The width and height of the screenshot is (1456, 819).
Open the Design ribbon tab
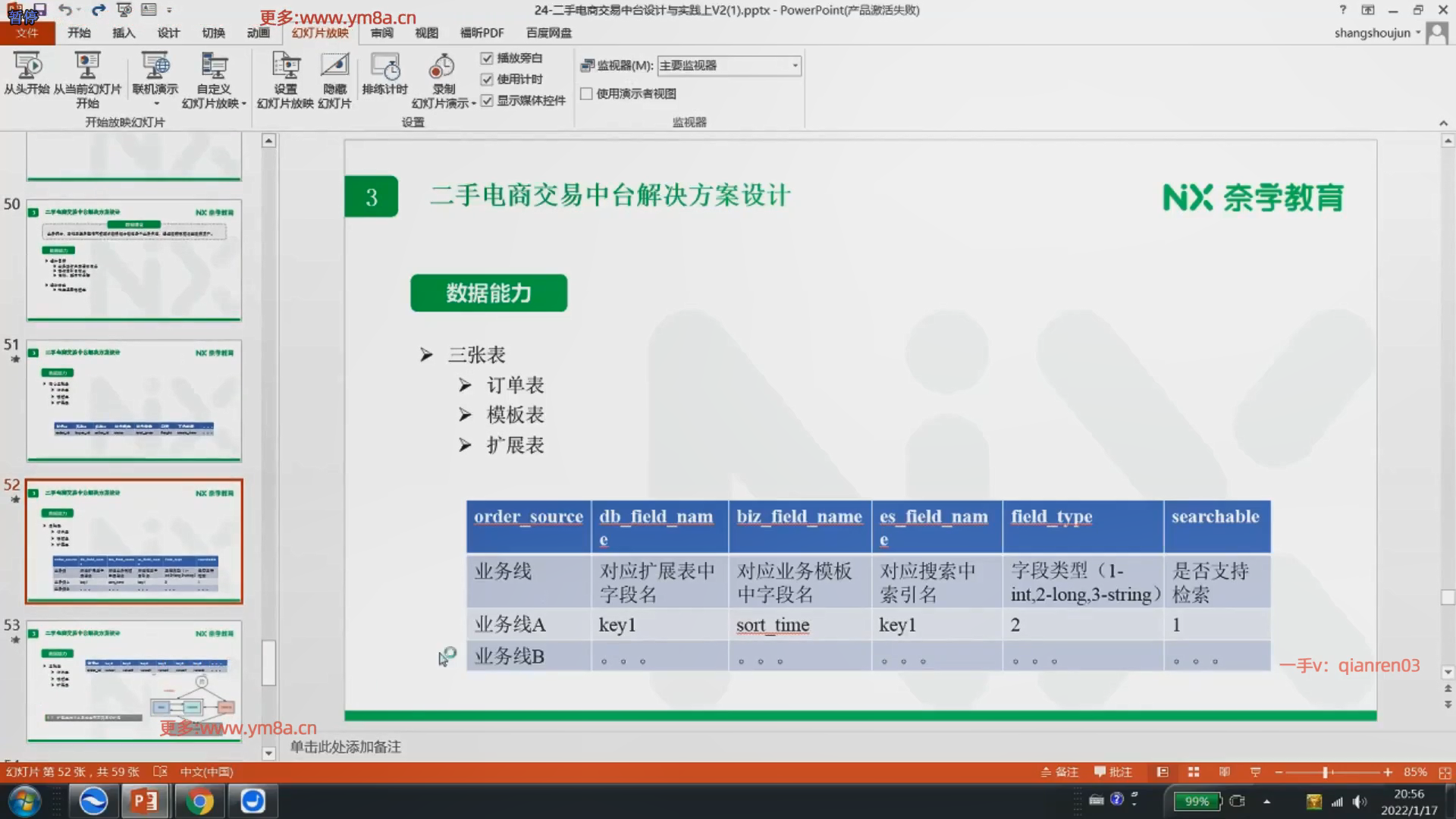168,33
